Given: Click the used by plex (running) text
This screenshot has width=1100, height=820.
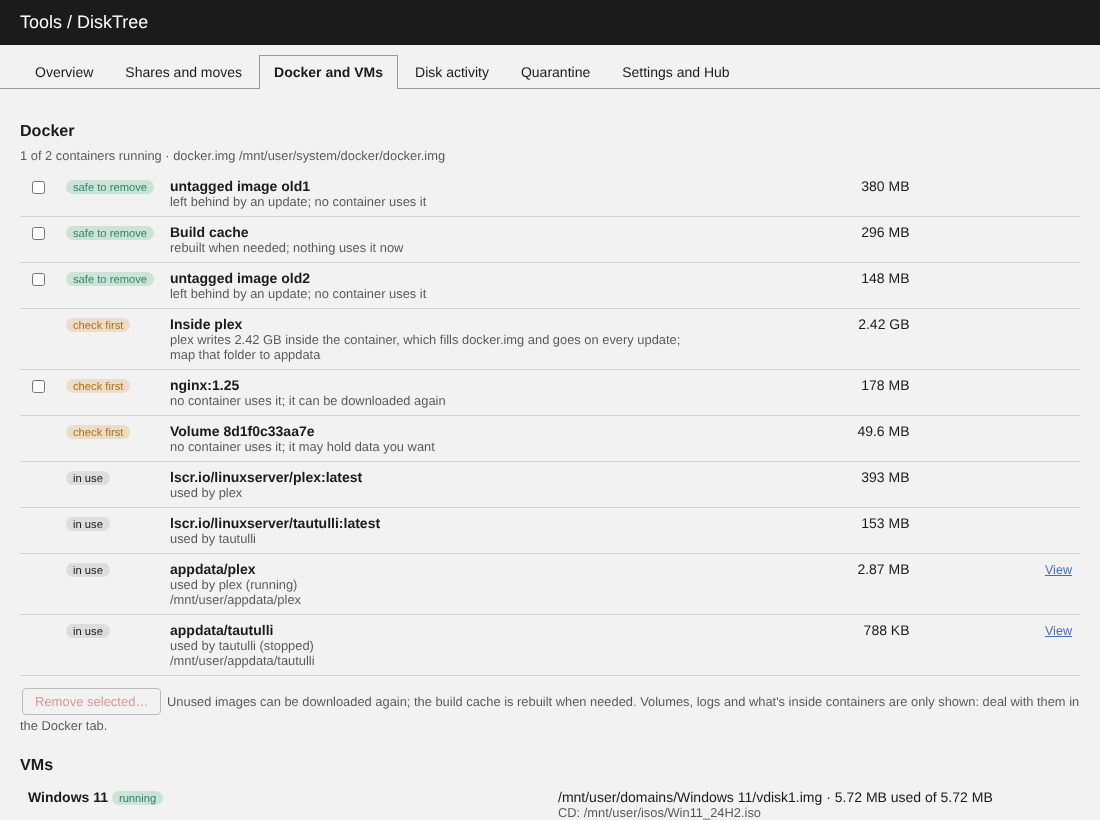Looking at the screenshot, I should point(234,584).
